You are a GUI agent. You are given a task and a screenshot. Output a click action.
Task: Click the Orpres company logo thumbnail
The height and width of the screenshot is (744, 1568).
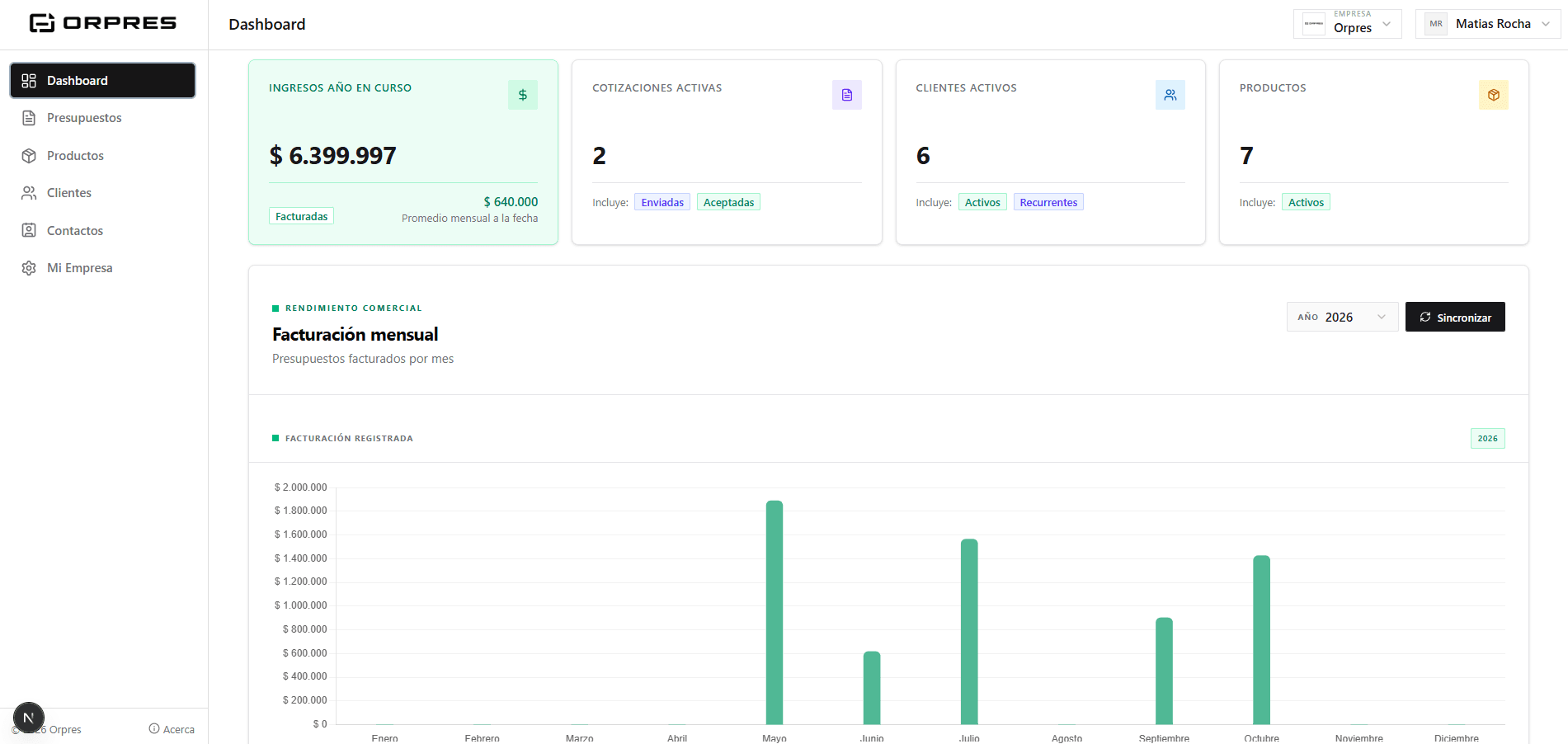coord(1314,24)
